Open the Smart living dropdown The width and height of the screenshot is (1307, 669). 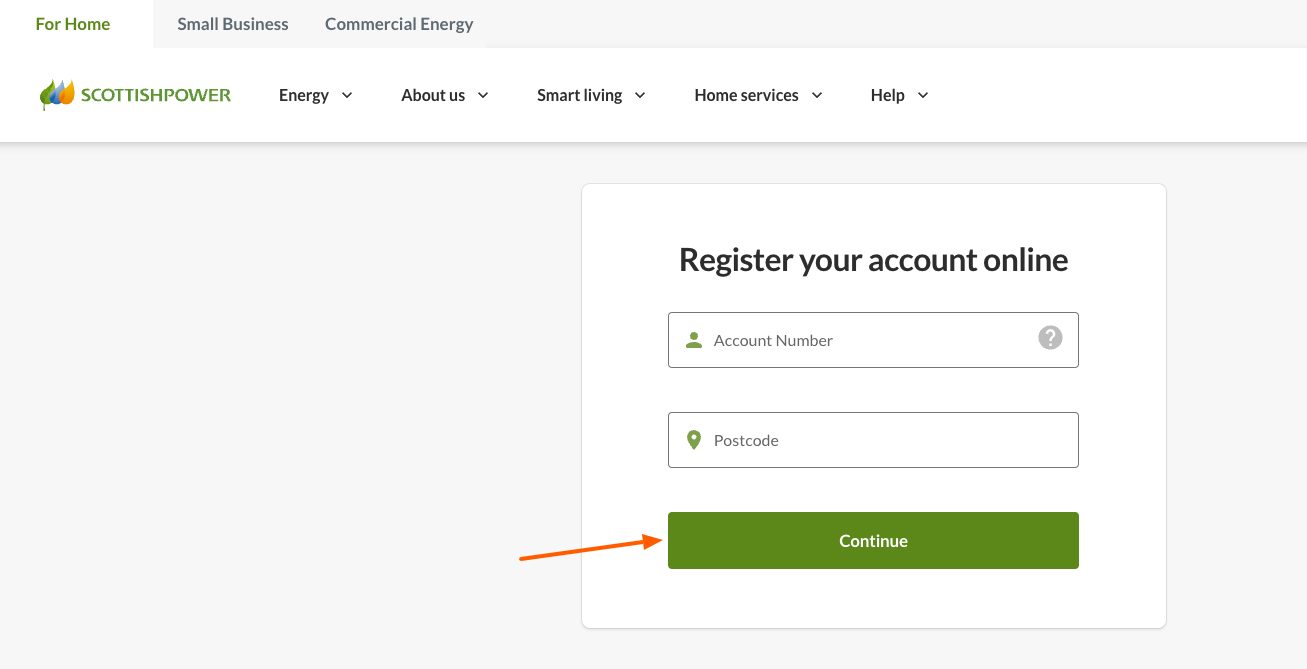[580, 95]
